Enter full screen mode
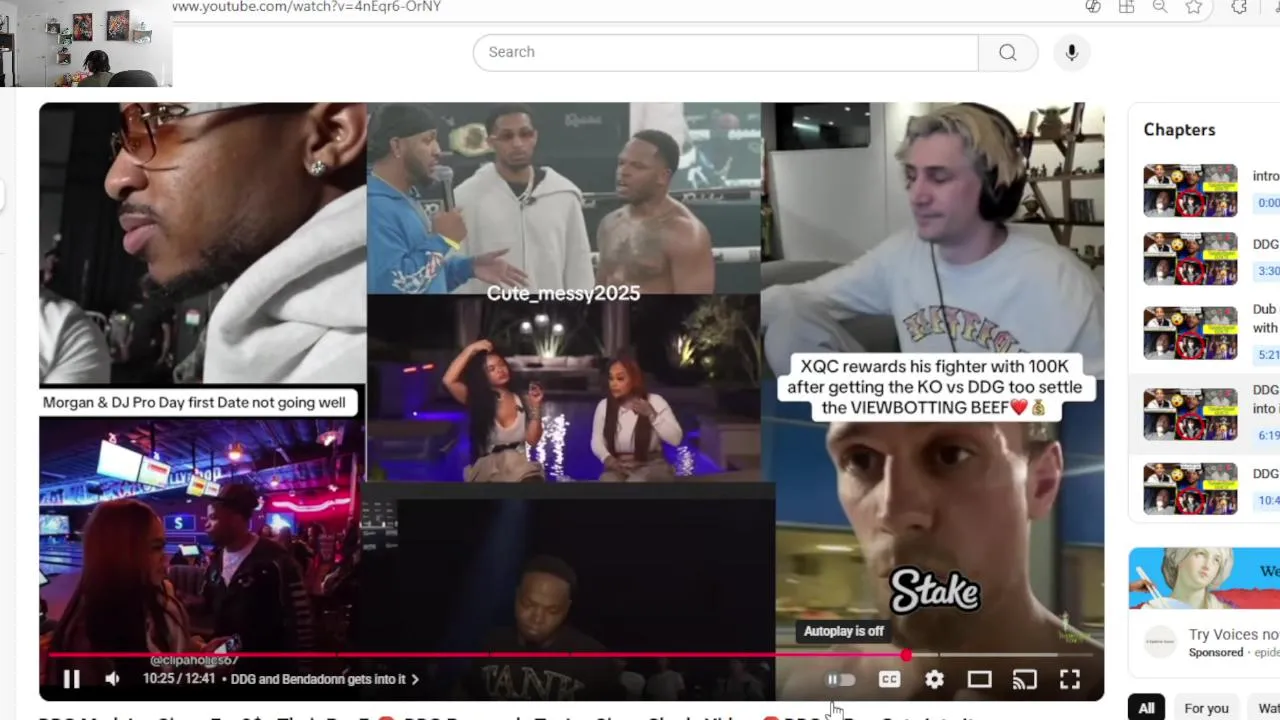 click(x=1070, y=680)
